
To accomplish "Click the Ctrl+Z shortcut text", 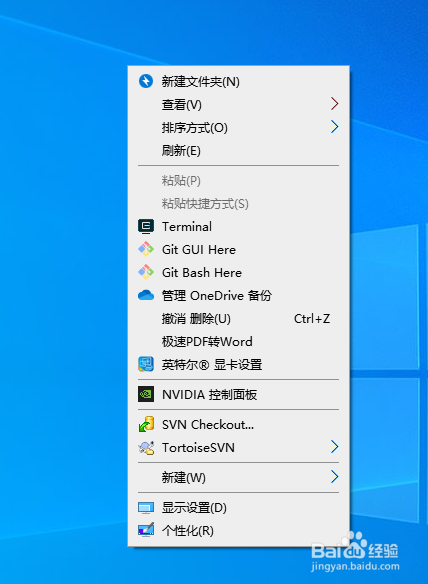I will click(312, 319).
